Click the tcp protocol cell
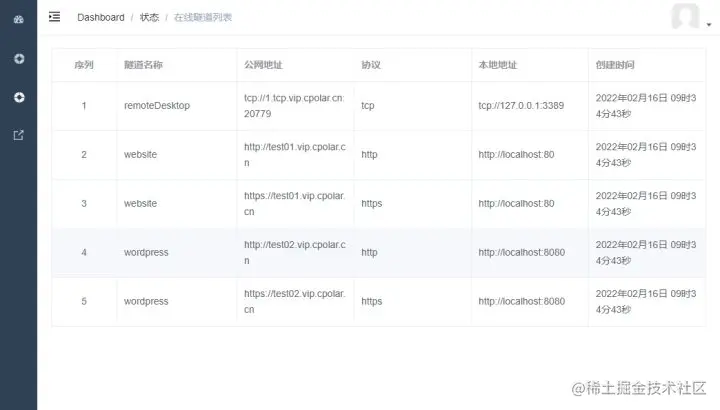 [368, 106]
